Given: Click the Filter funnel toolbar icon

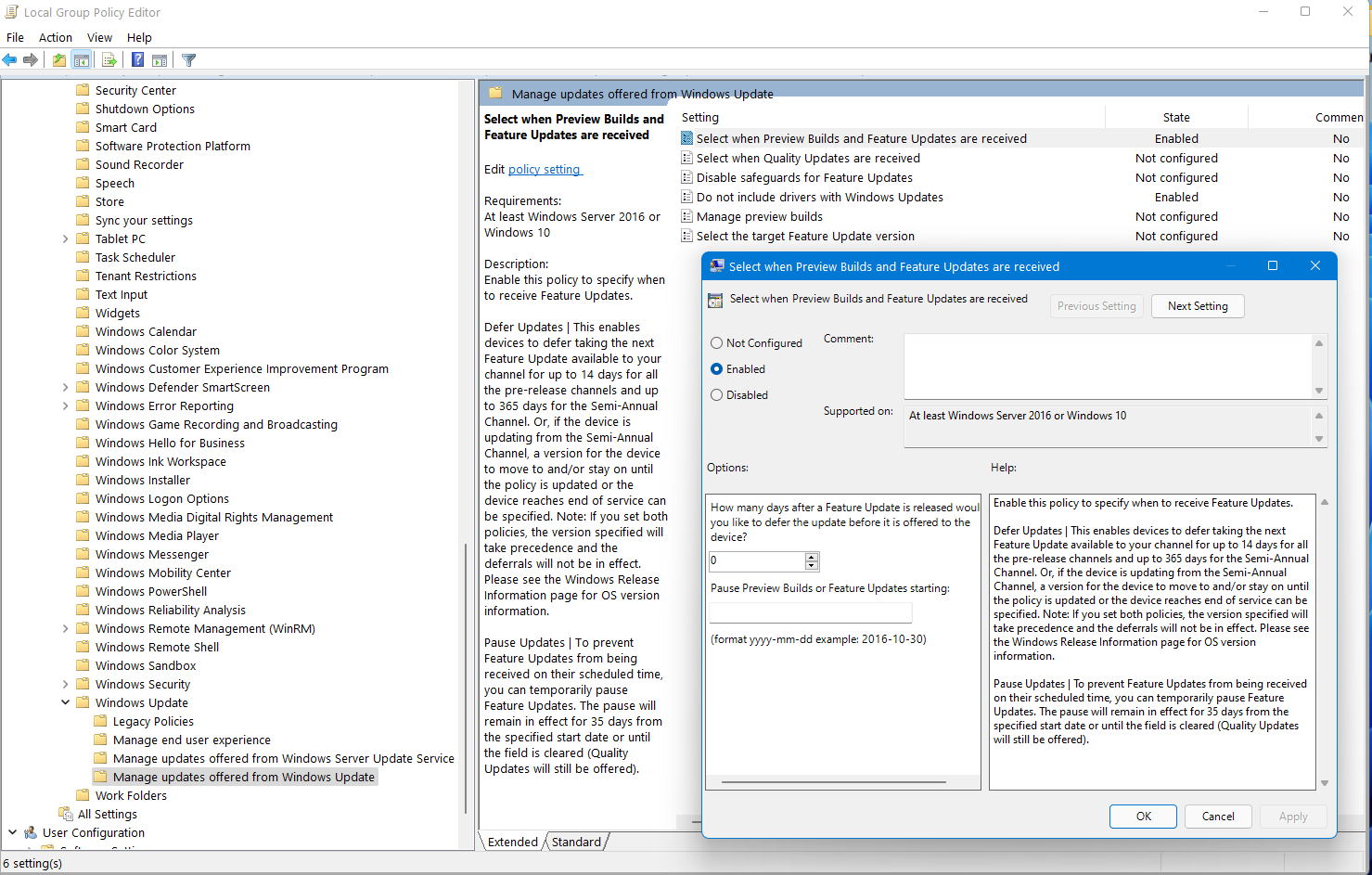Looking at the screenshot, I should [189, 60].
